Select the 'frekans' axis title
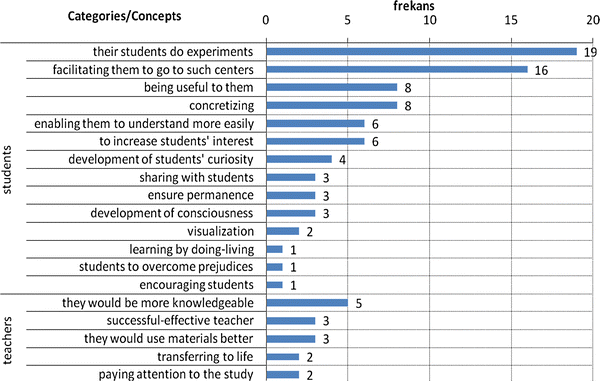The image size is (600, 381). (414, 6)
